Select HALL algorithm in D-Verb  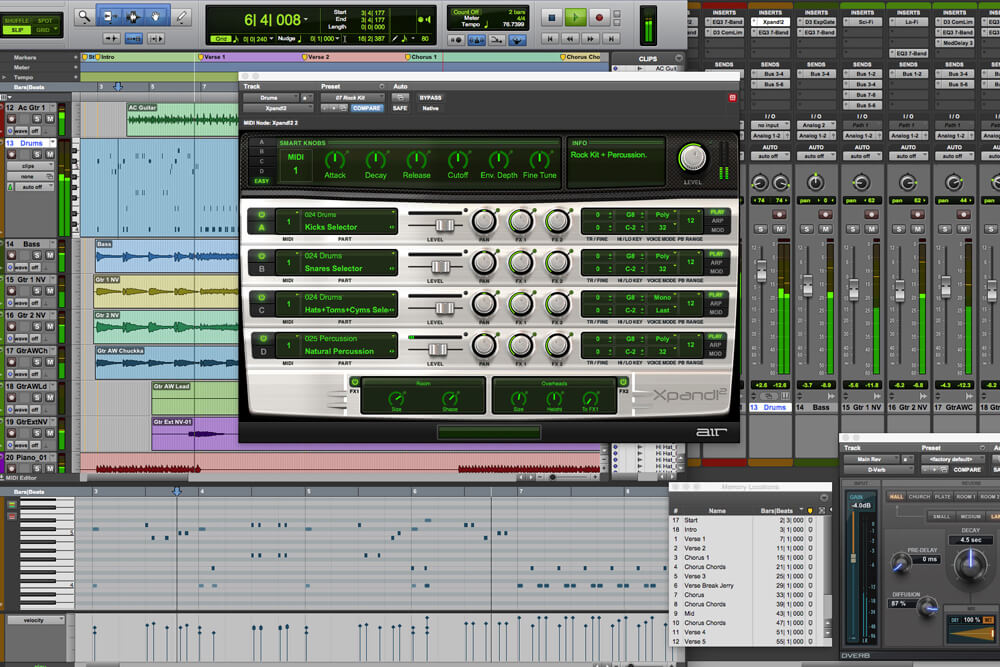896,497
